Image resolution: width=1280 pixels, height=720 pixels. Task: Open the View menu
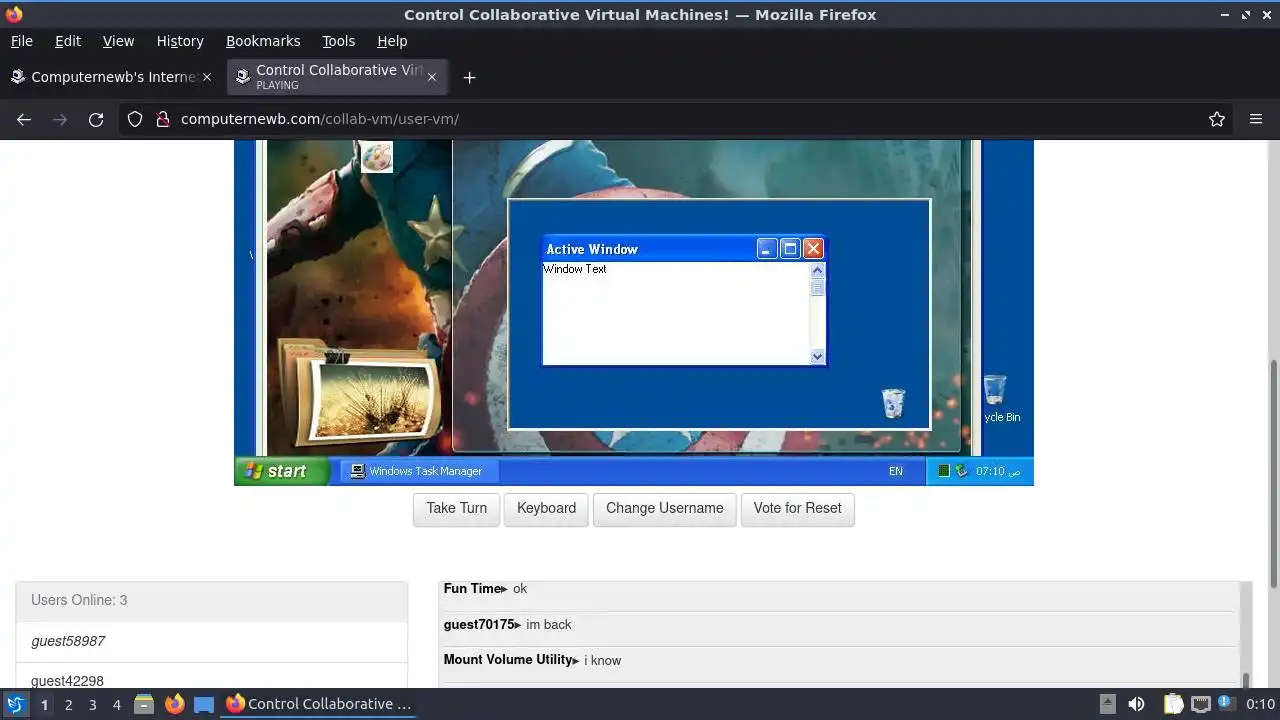[118, 41]
